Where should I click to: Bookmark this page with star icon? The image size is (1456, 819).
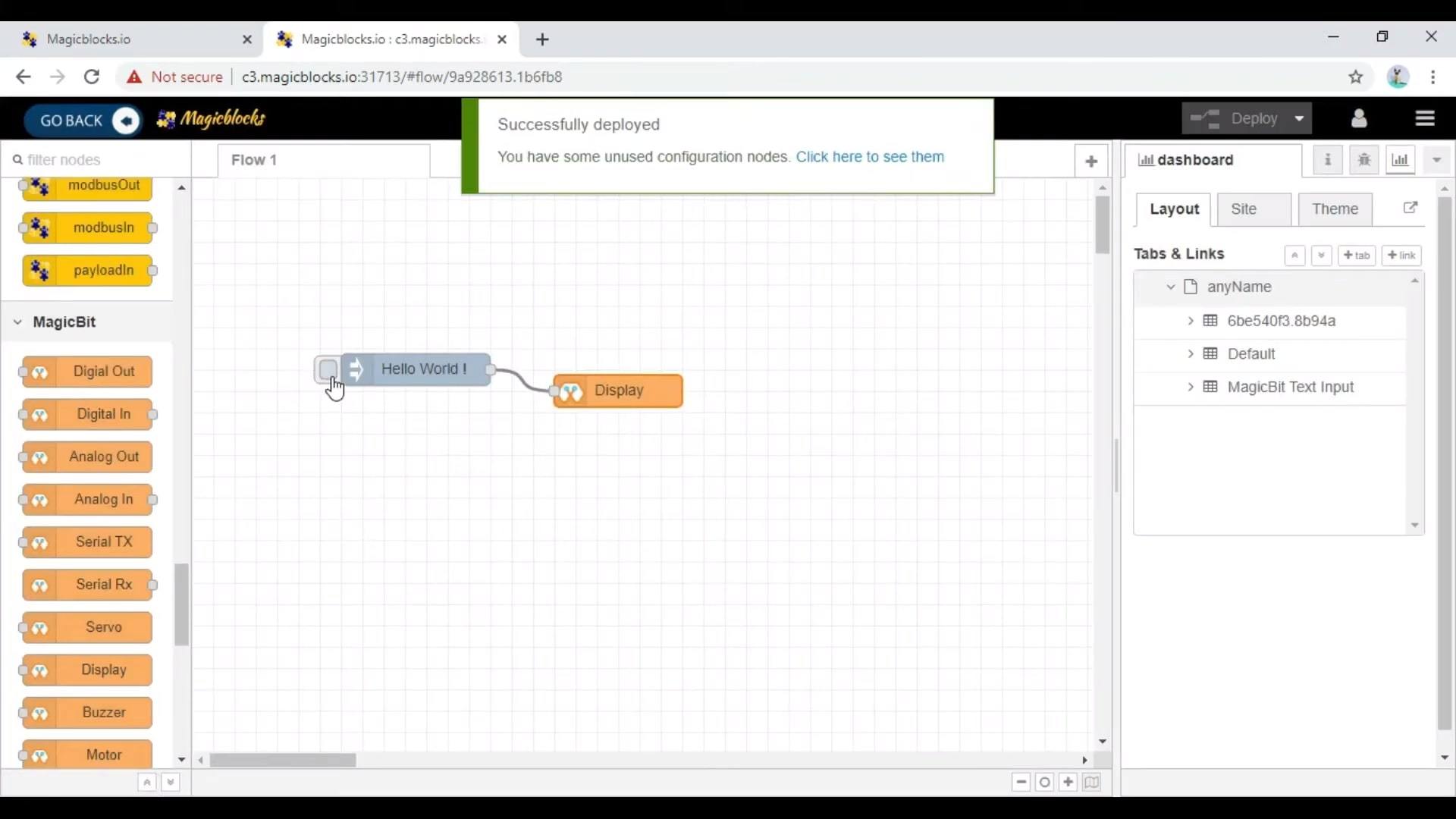click(1356, 77)
